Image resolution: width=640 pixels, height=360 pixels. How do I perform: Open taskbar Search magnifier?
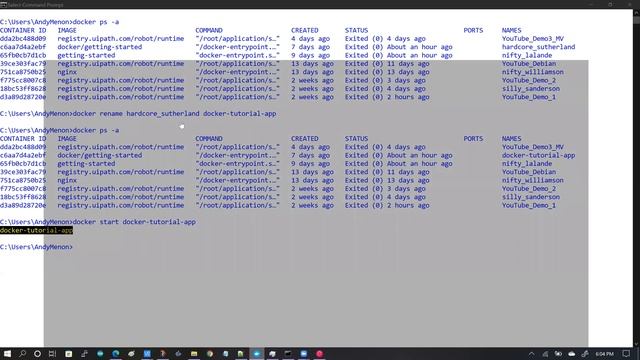pyautogui.click(x=22, y=353)
